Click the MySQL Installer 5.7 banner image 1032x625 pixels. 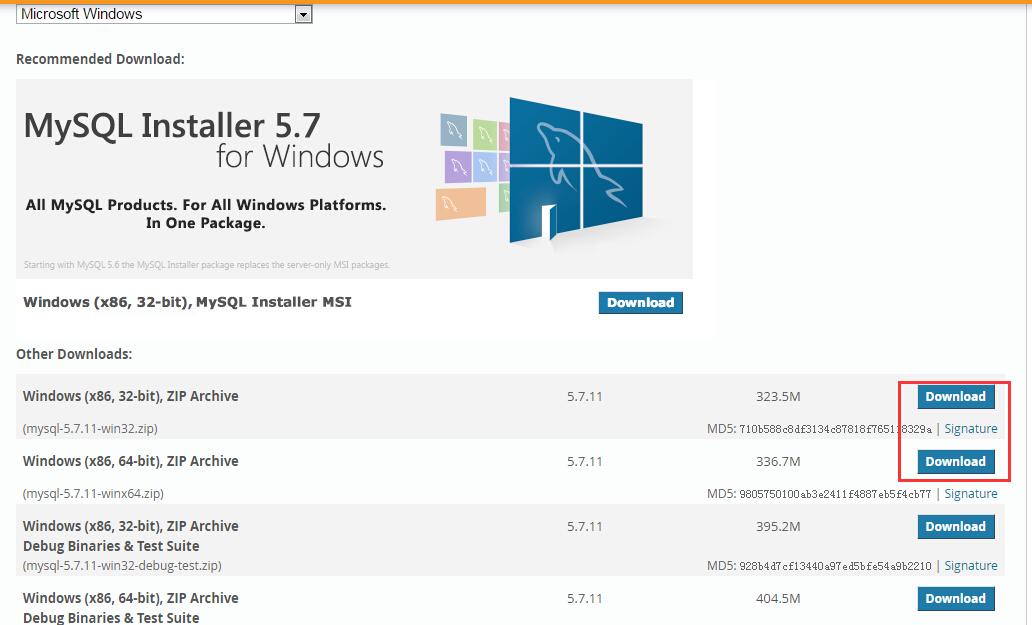tap(354, 179)
